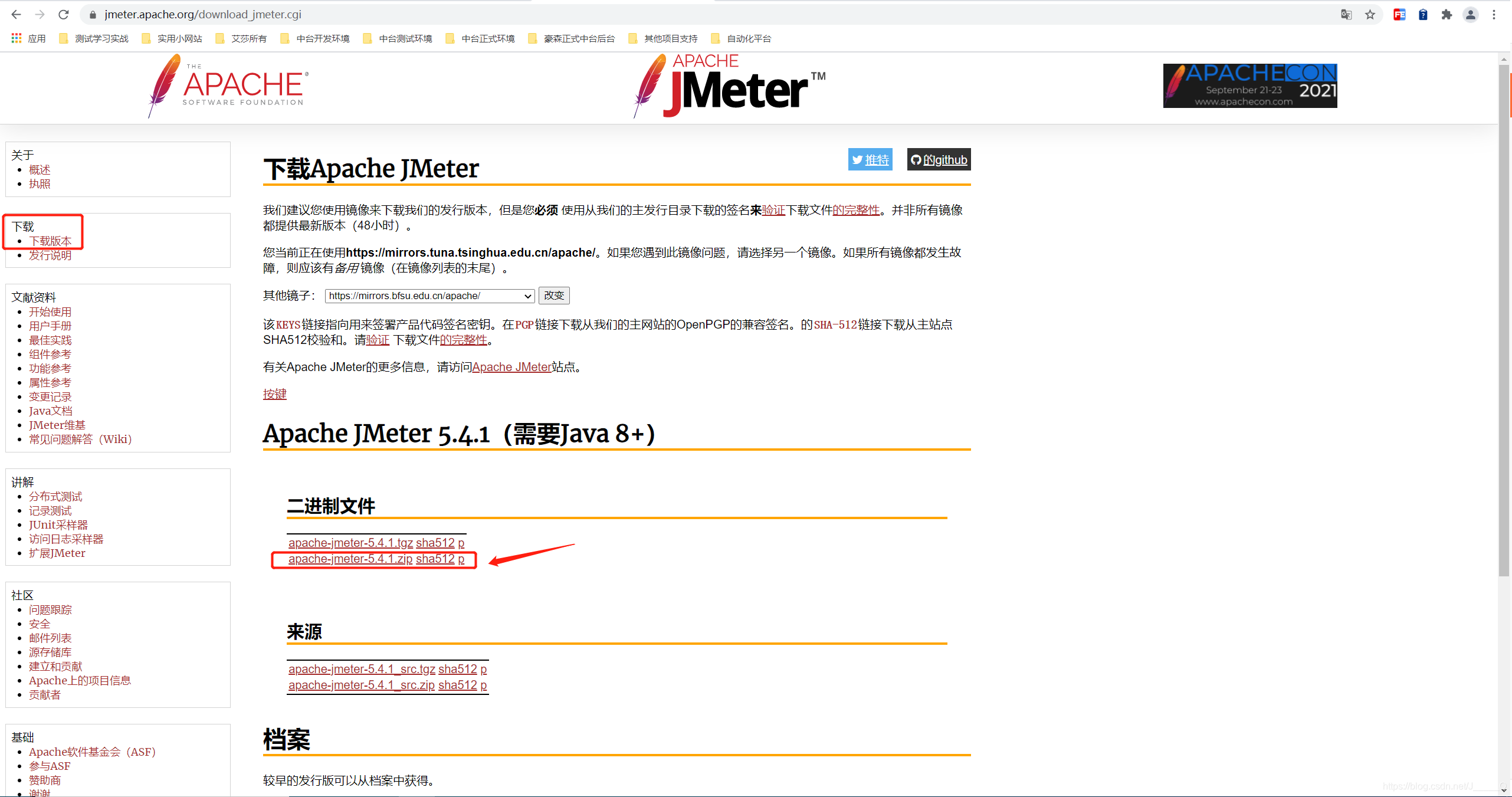Open the 源存储库 community link
This screenshot has width=1512, height=797.
tap(50, 652)
